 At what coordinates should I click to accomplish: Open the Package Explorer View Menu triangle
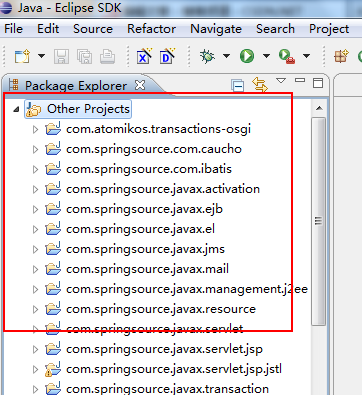pos(281,81)
